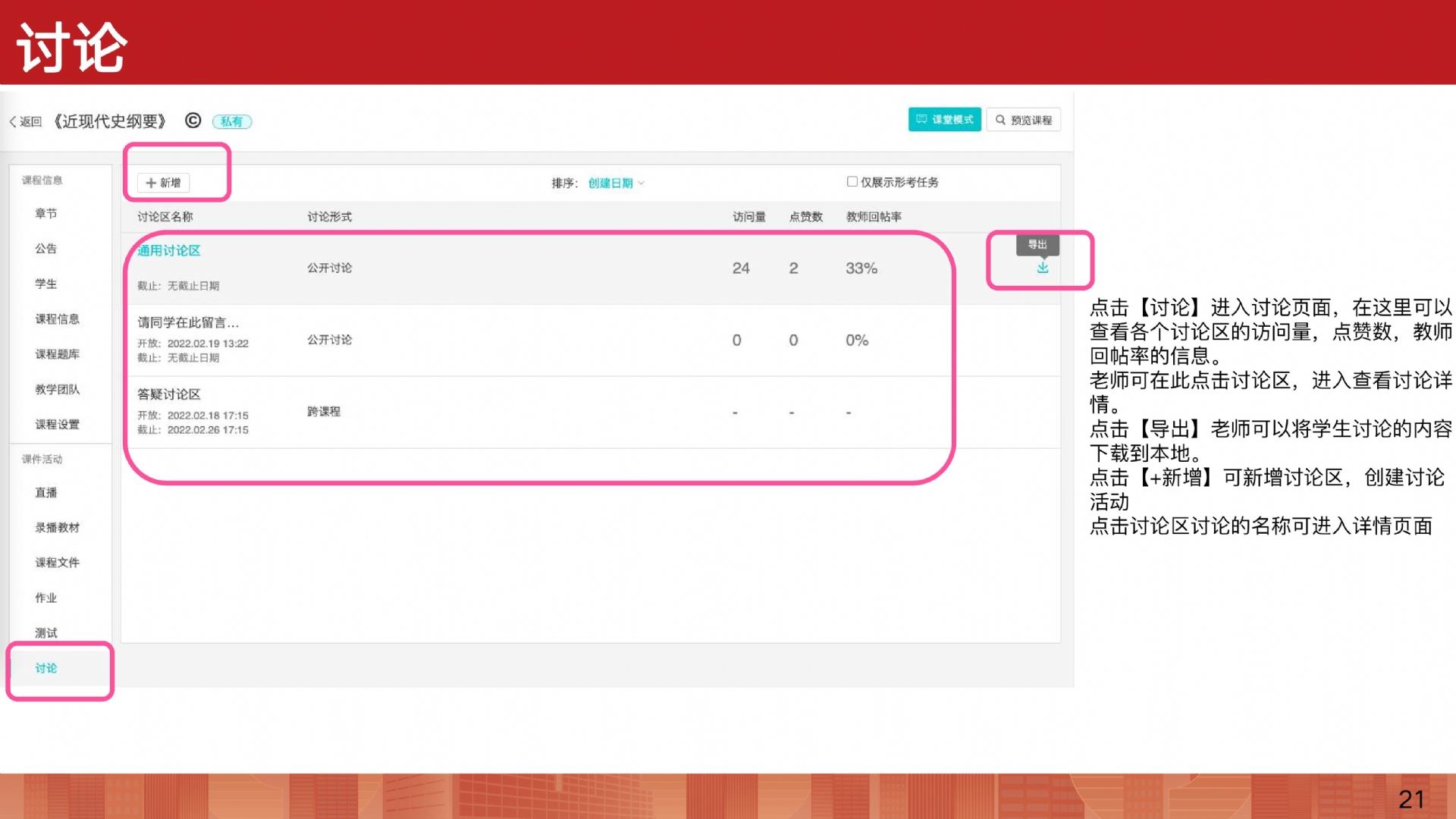Image resolution: width=1456 pixels, height=819 pixels.
Task: Toggle the 仅展示形考任务 checkbox
Action: 852,181
